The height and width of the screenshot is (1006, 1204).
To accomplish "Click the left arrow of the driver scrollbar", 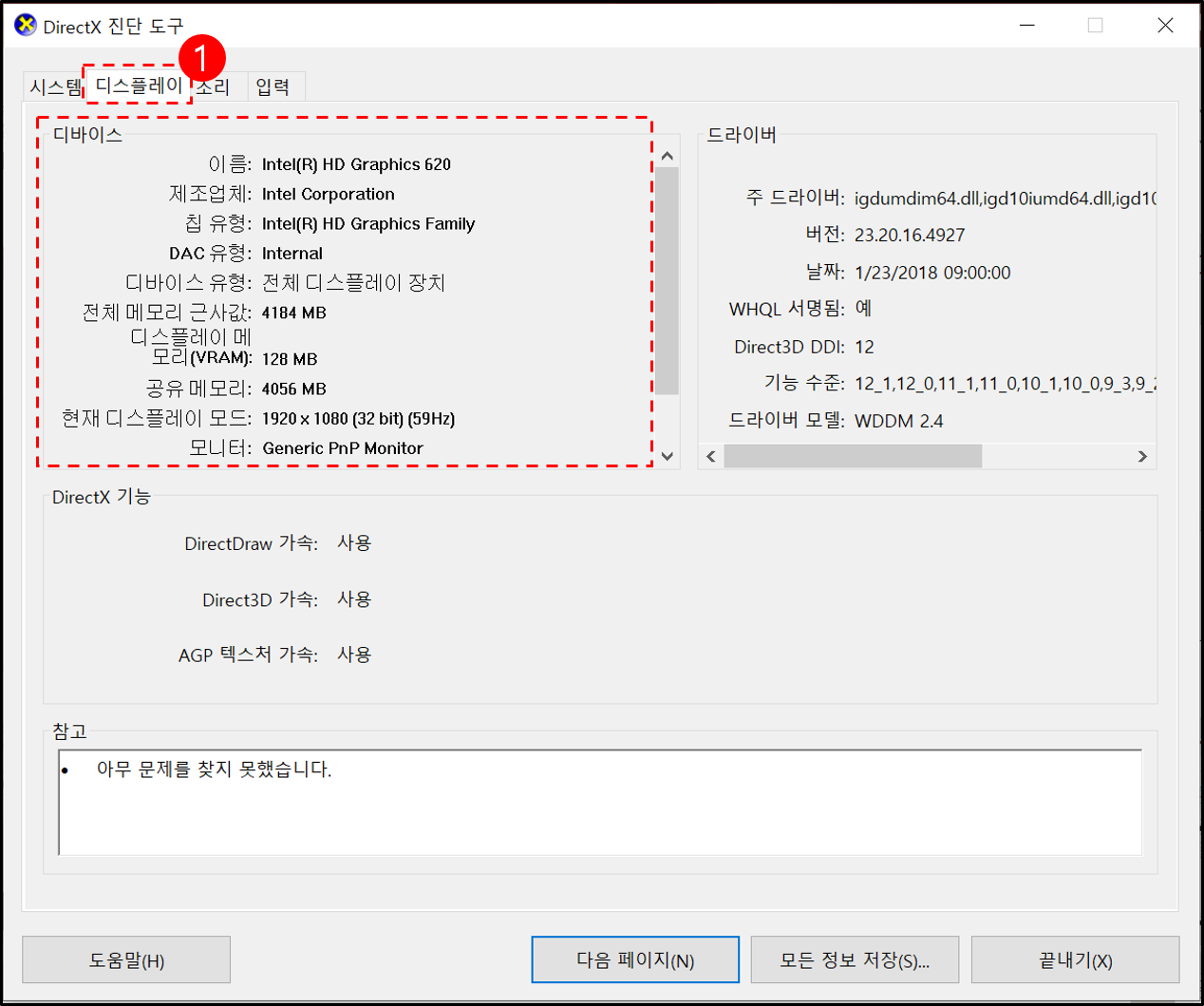I will pyautogui.click(x=711, y=456).
